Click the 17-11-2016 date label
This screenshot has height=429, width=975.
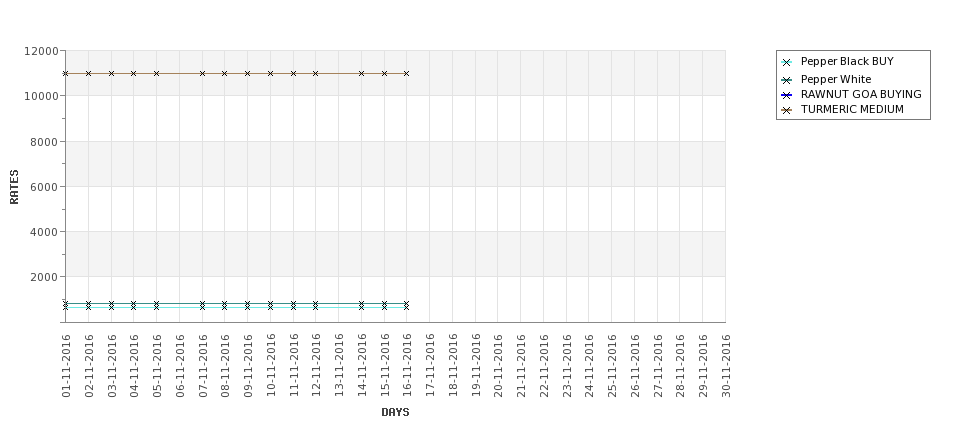point(430,366)
